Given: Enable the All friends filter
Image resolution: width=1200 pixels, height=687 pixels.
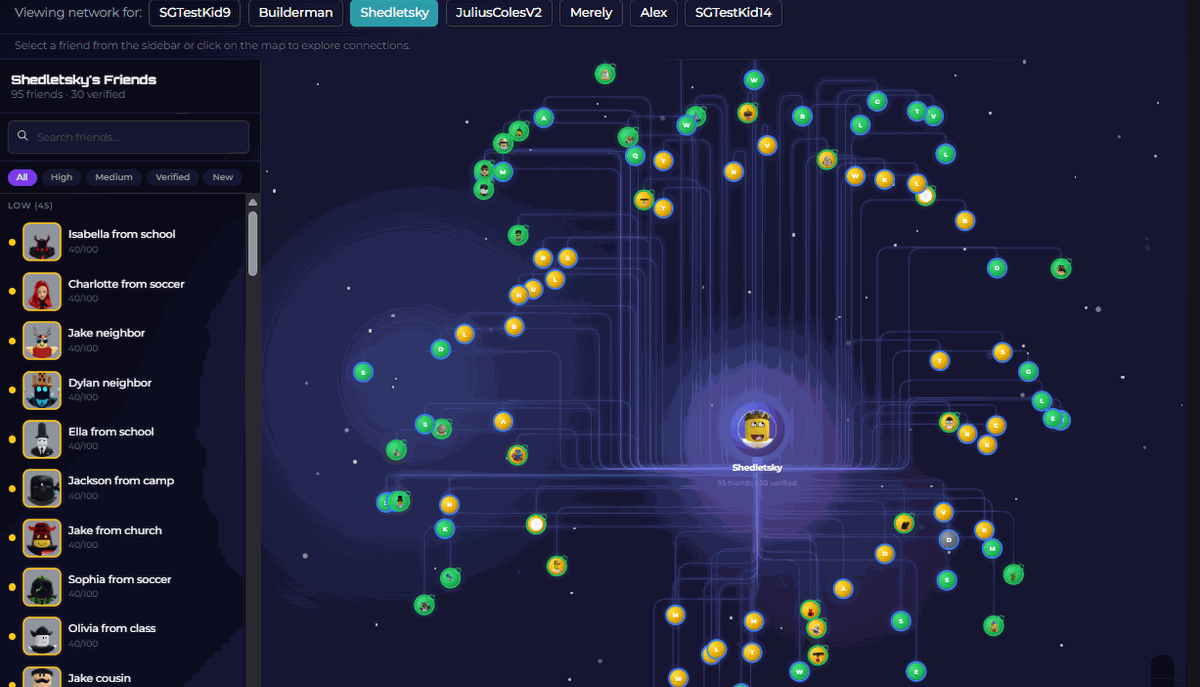Looking at the screenshot, I should point(21,177).
